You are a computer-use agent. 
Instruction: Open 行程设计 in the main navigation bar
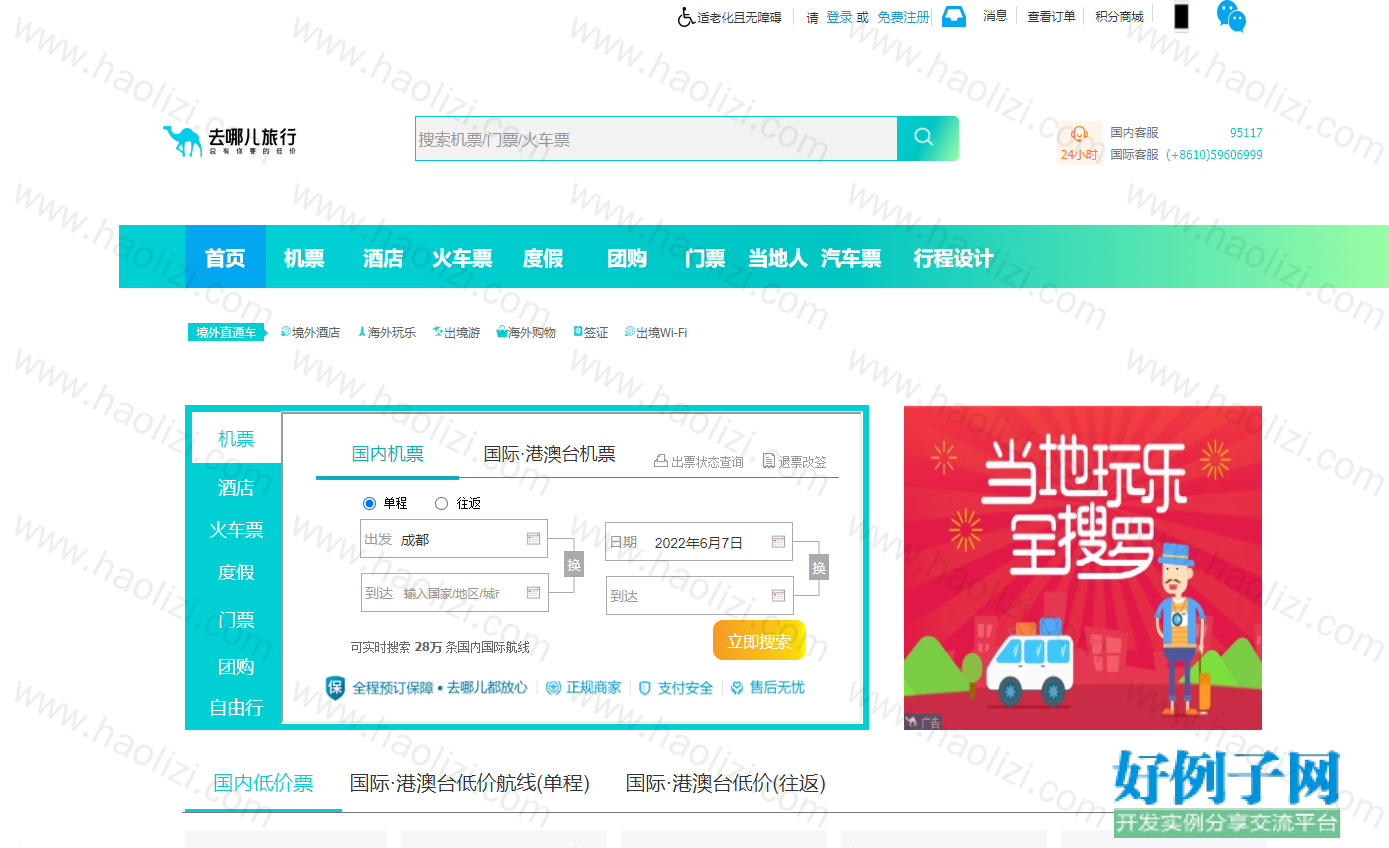[x=953, y=258]
